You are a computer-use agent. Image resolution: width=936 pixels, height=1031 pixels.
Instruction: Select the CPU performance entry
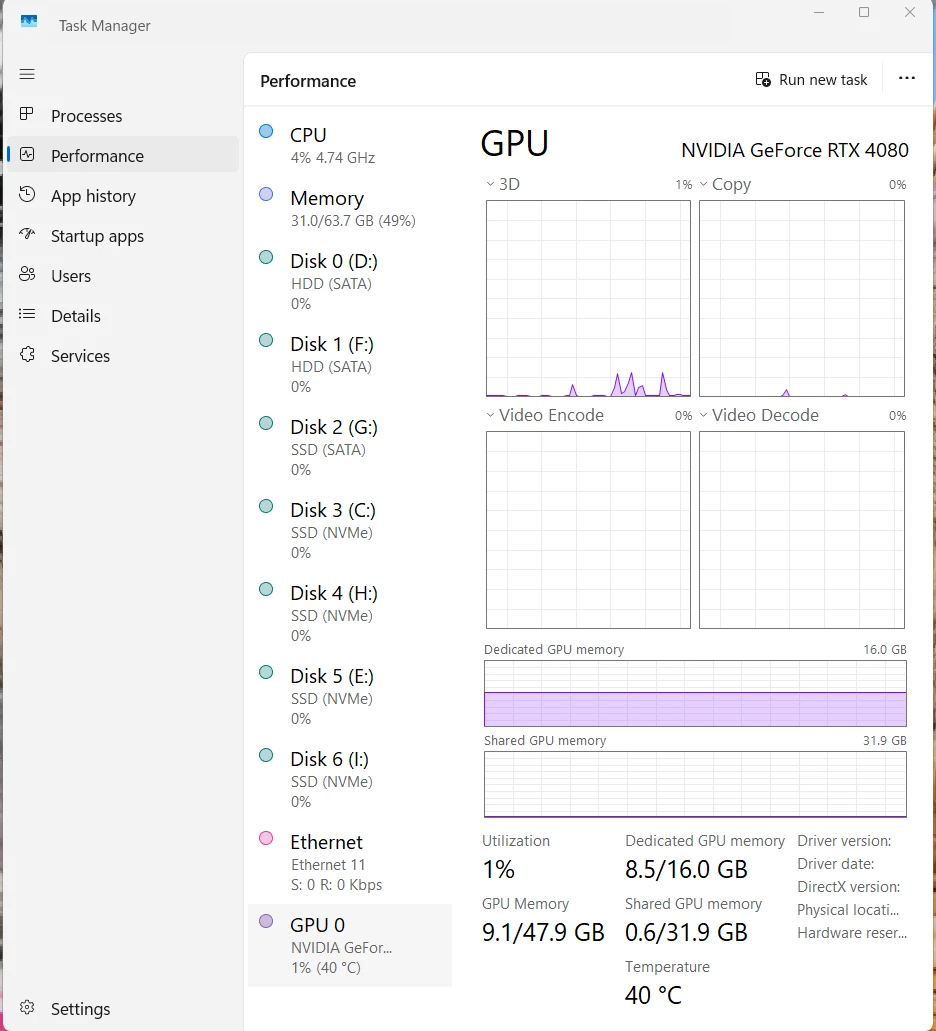(350, 145)
